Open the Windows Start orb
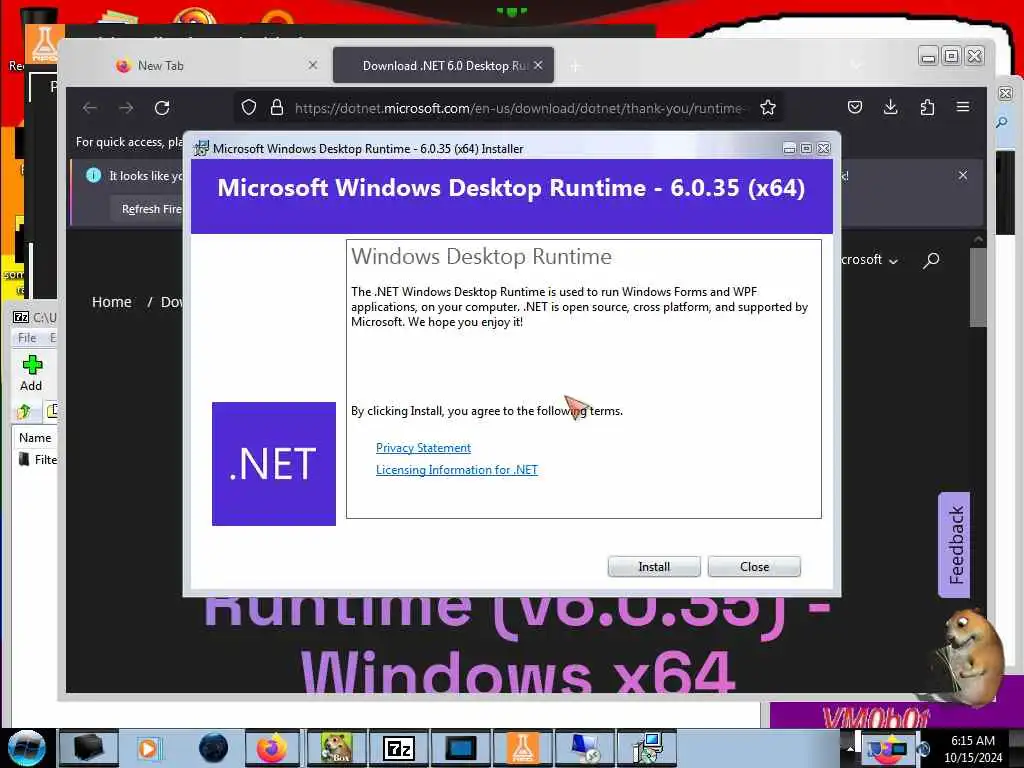The width and height of the screenshot is (1024, 768). point(27,747)
